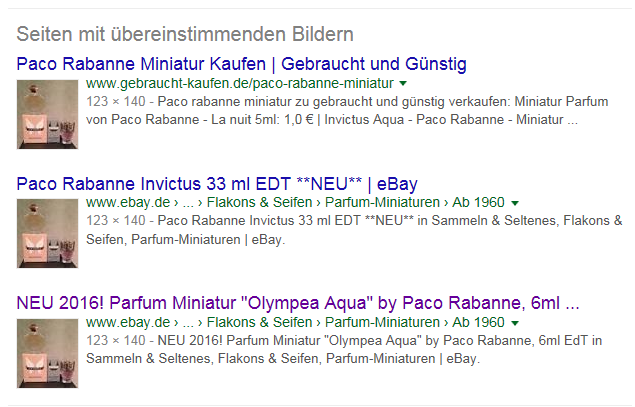Click www.ebay.de in the Olympea Aqua result
The width and height of the screenshot is (635, 407).
(128, 322)
